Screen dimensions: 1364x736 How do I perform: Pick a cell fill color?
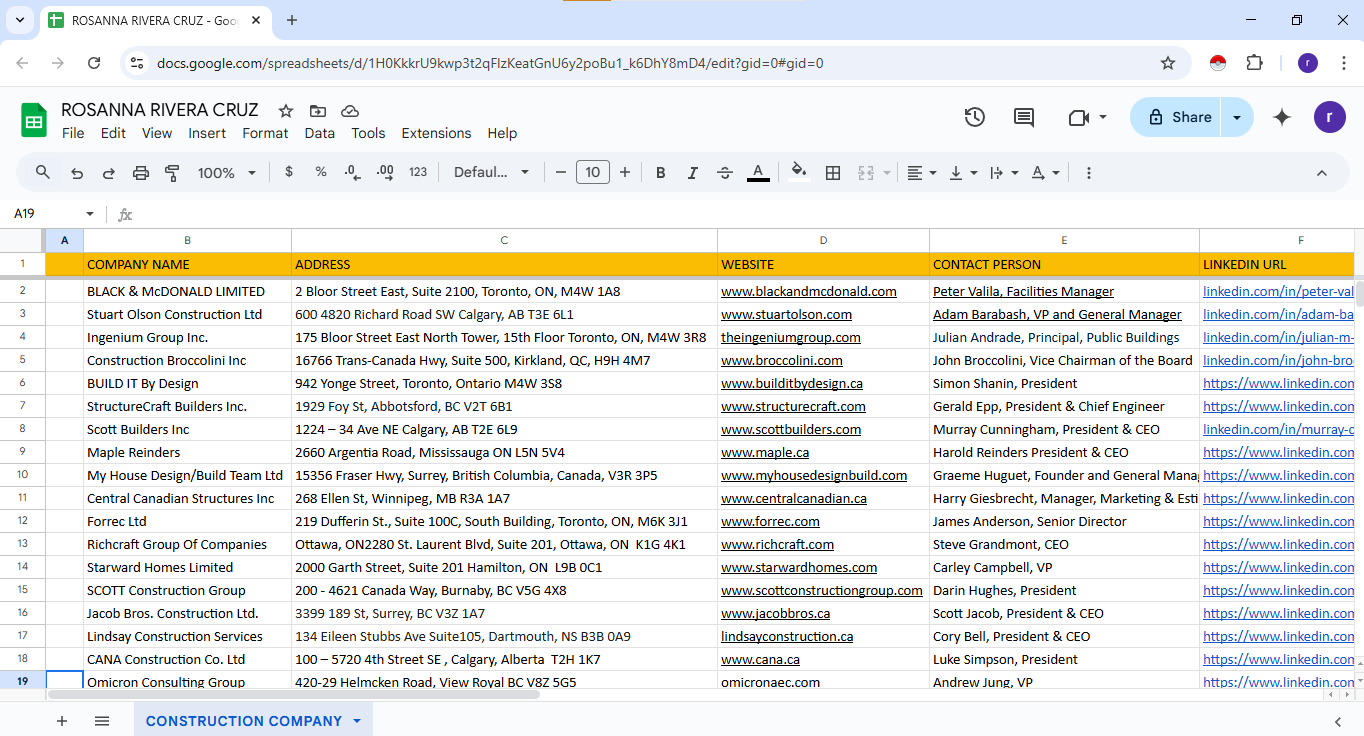(x=799, y=172)
